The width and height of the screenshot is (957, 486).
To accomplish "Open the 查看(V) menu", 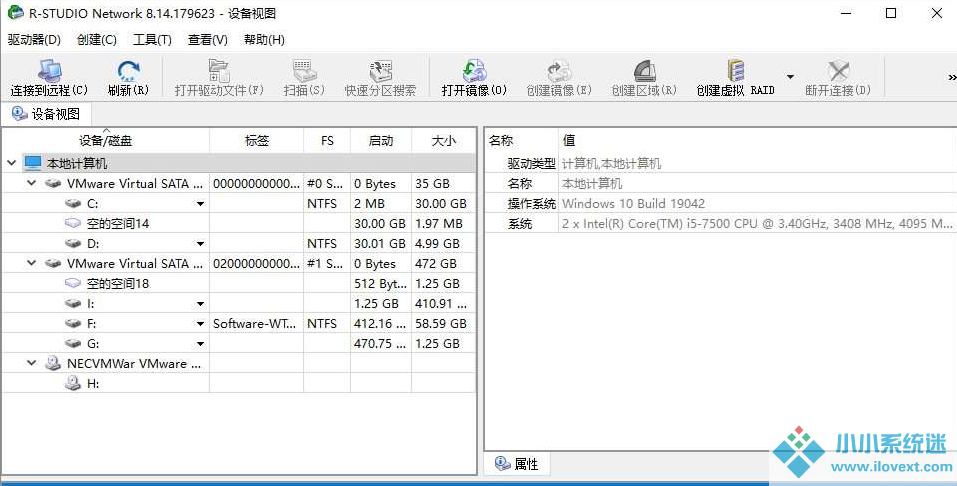I will (x=208, y=40).
